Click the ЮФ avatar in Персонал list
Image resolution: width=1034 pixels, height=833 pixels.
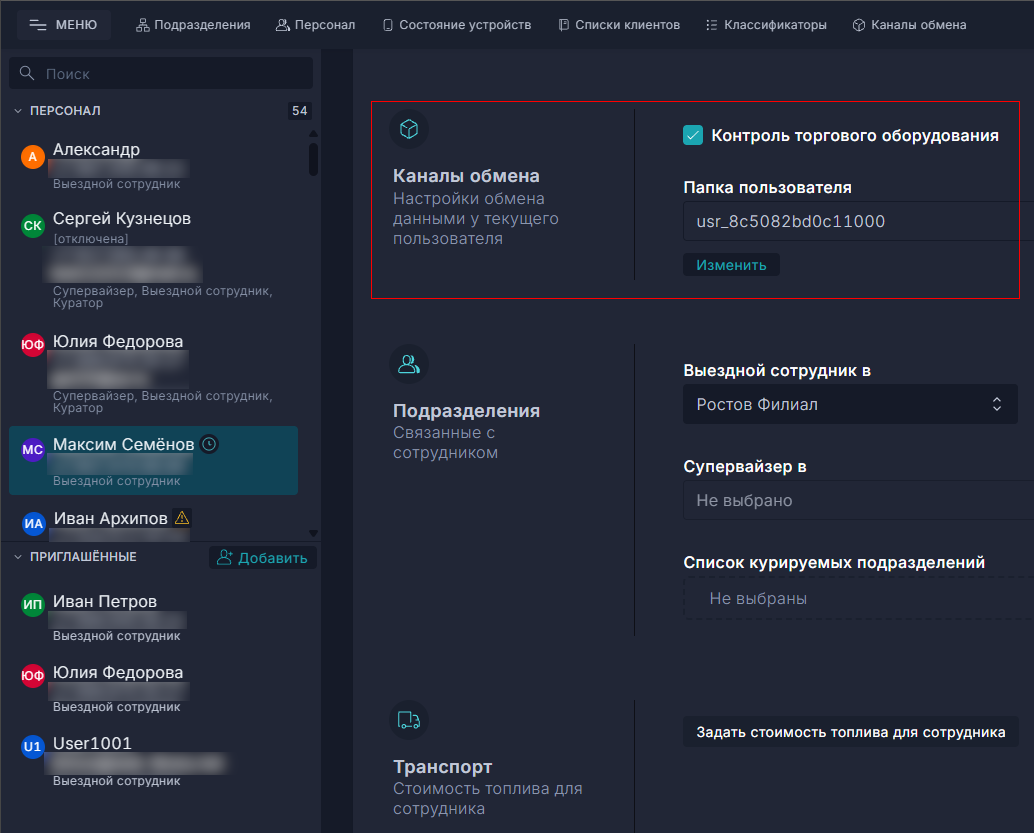pos(32,344)
